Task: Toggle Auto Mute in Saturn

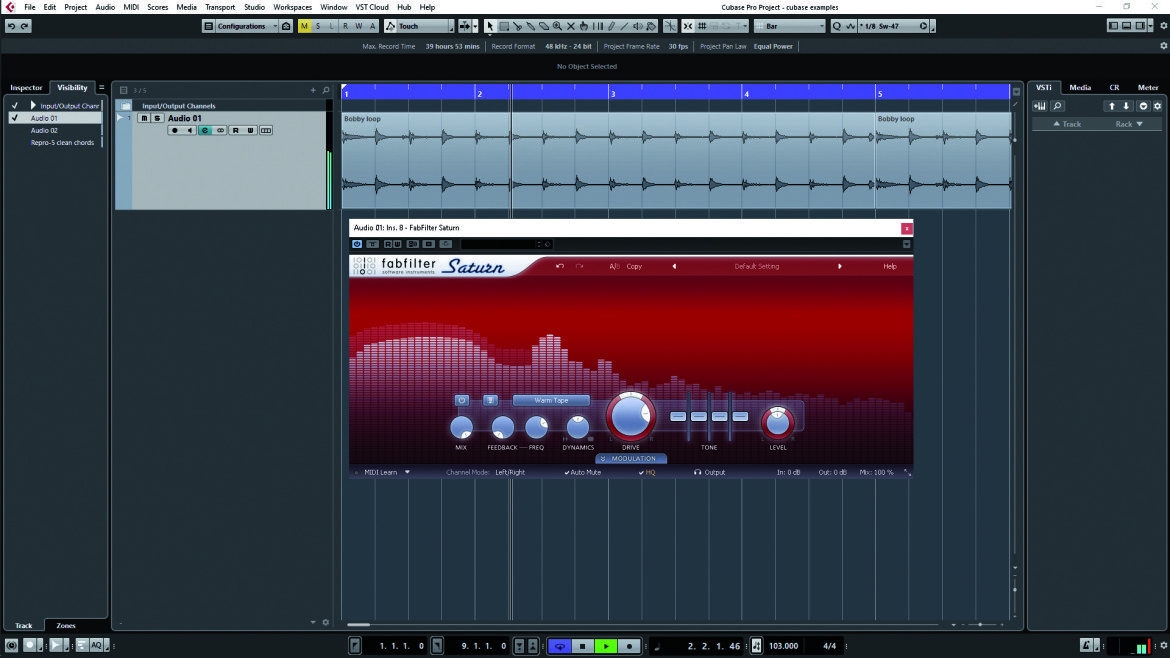Action: 583,472
